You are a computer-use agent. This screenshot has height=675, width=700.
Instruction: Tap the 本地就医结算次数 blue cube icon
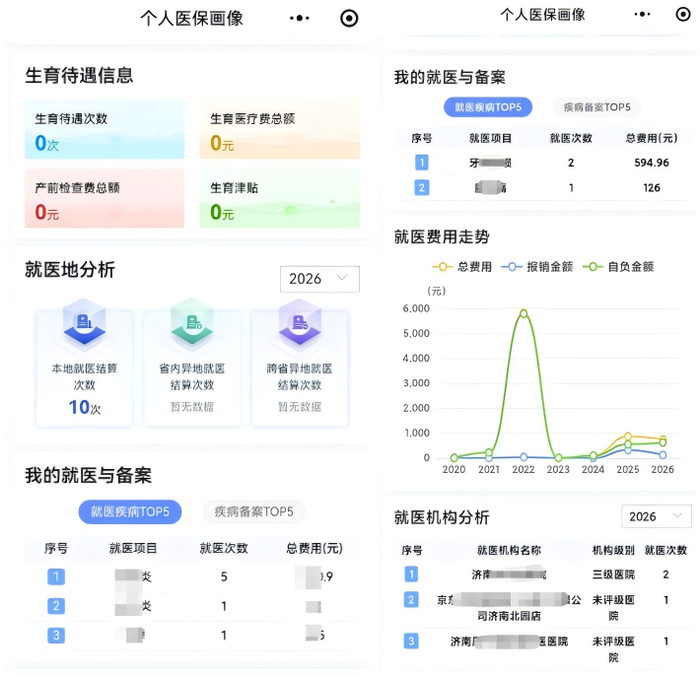(84, 323)
